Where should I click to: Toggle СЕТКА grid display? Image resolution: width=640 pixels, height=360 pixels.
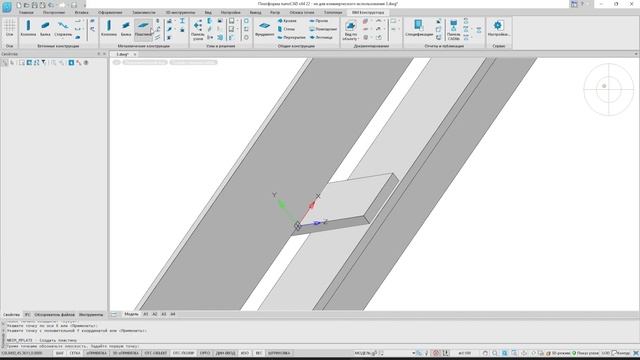coord(75,353)
